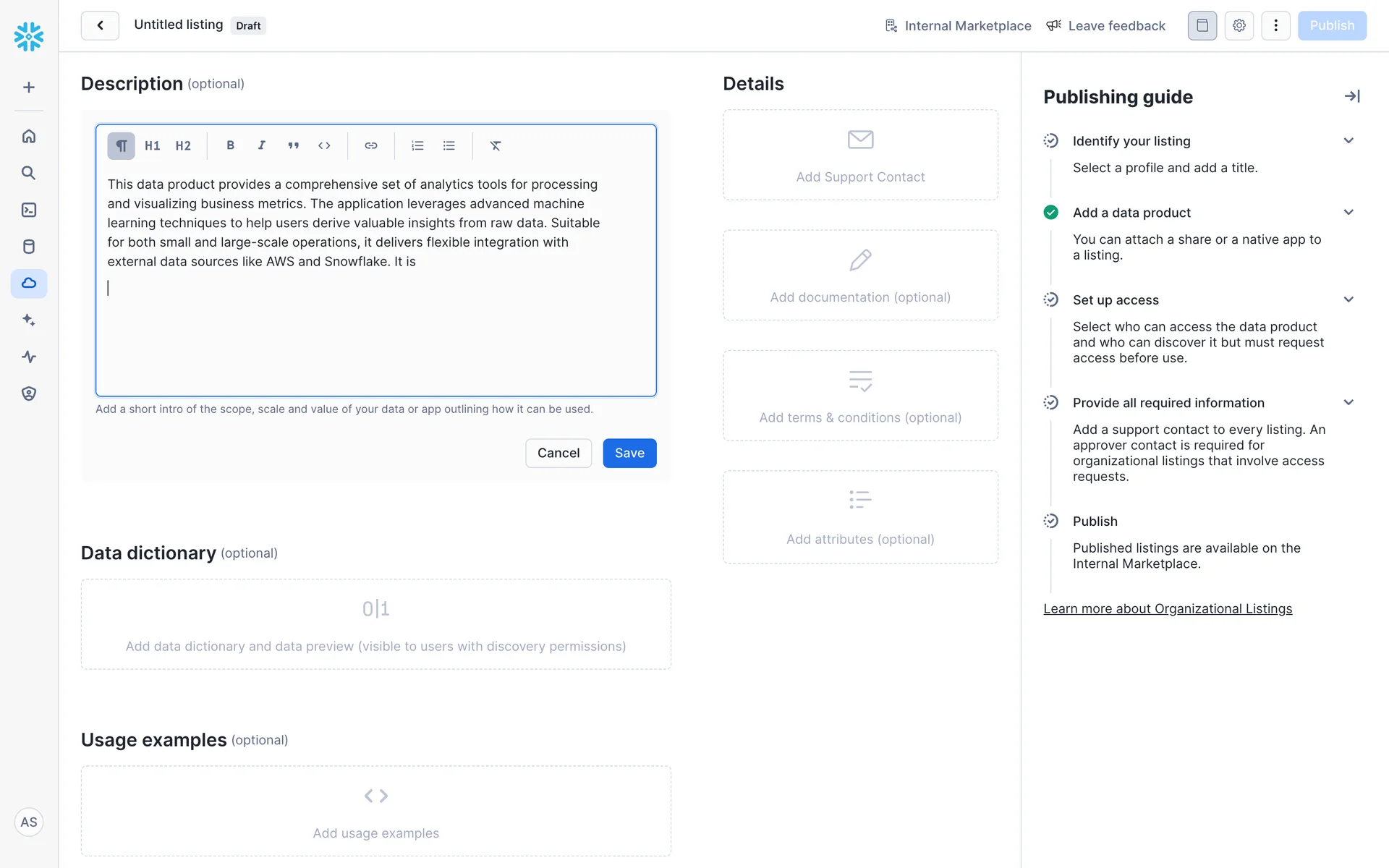Start a numbered list in the editor
Image resolution: width=1389 pixels, height=868 pixels.
(417, 145)
